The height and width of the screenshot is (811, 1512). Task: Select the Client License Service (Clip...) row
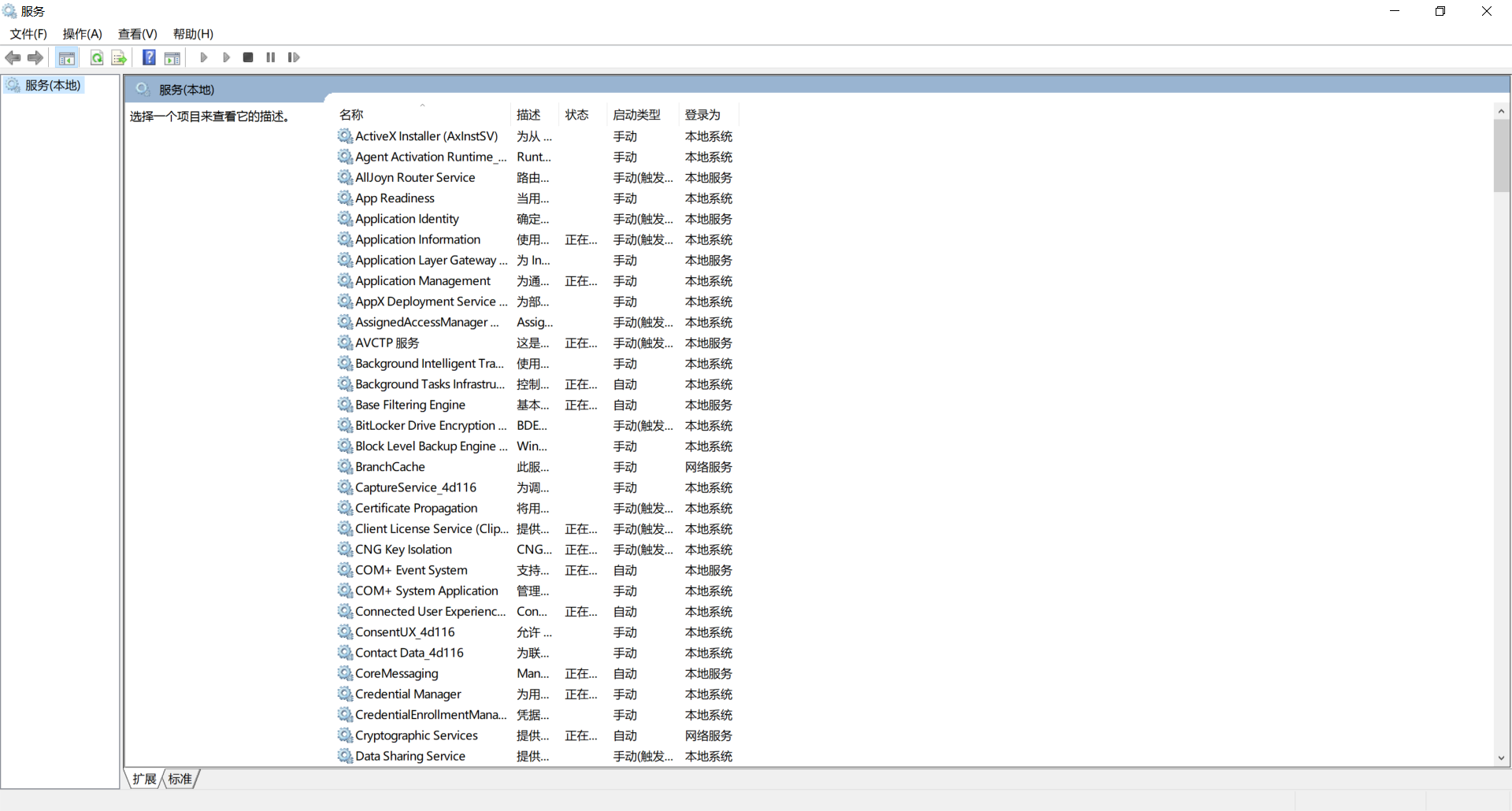click(538, 529)
